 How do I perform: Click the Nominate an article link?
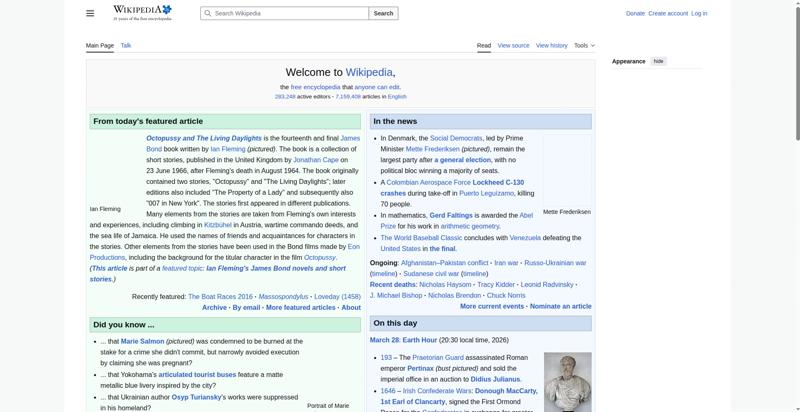point(560,307)
